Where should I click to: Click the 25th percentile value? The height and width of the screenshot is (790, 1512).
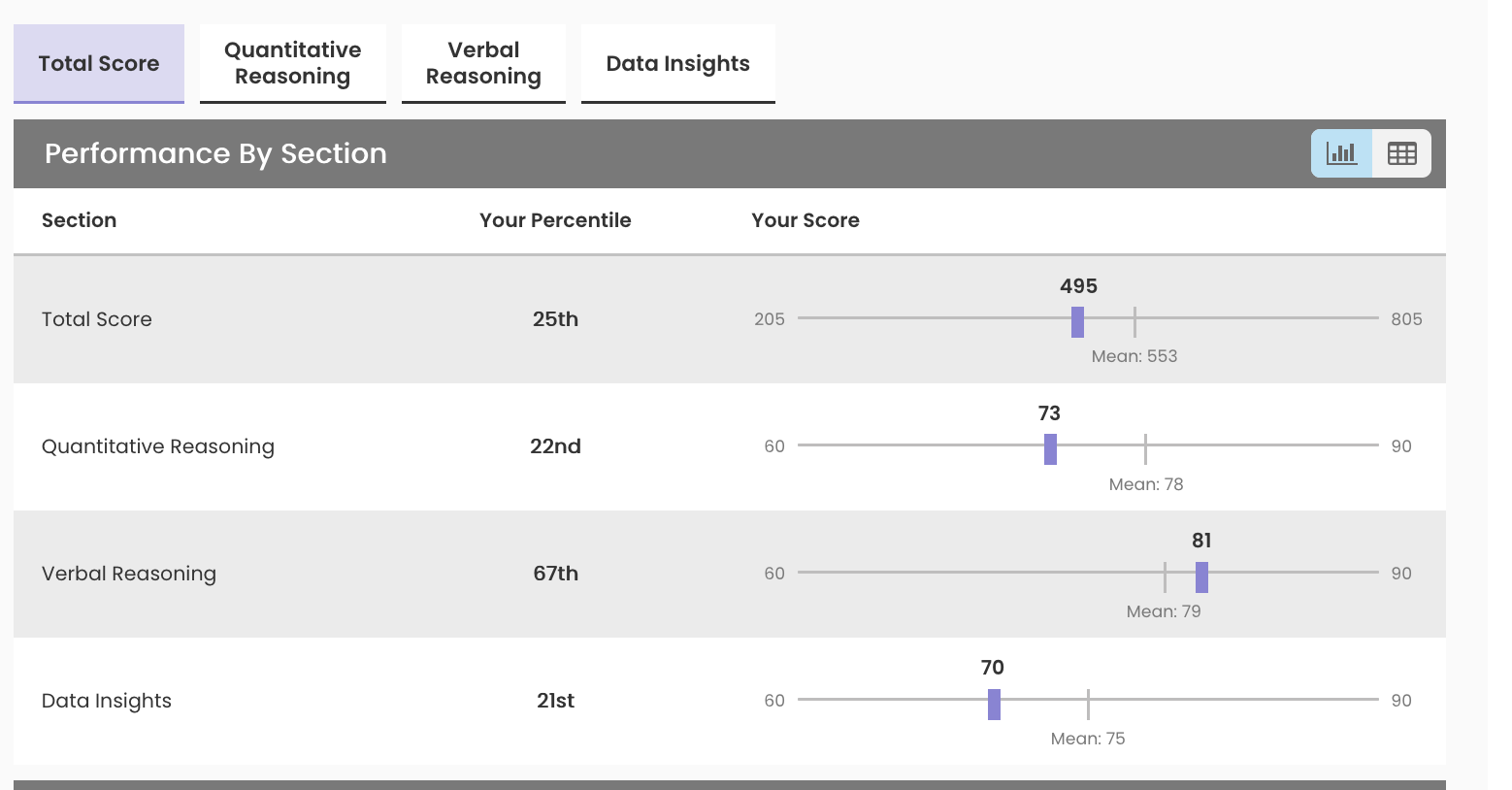point(555,319)
